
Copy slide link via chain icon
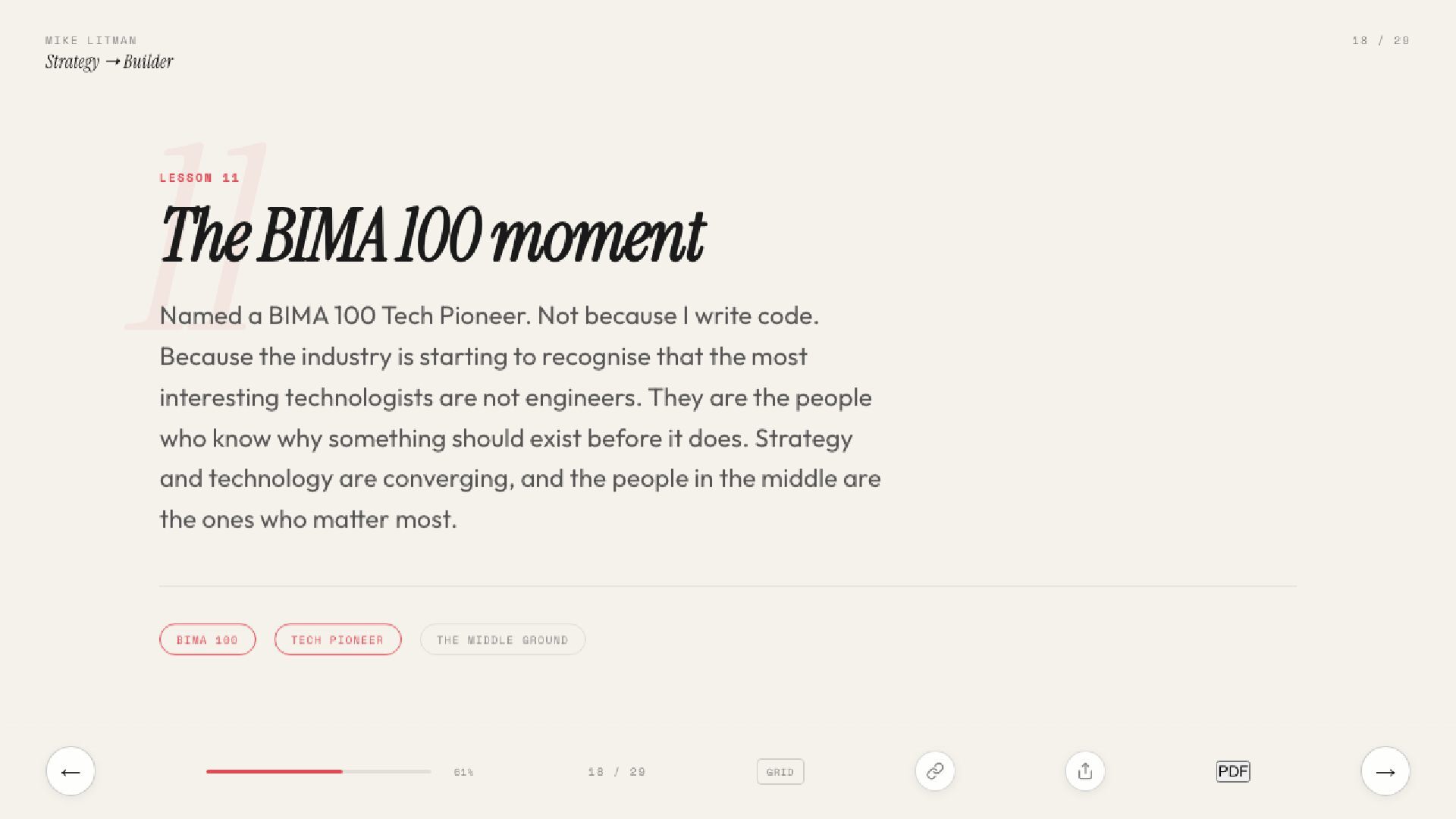point(934,771)
